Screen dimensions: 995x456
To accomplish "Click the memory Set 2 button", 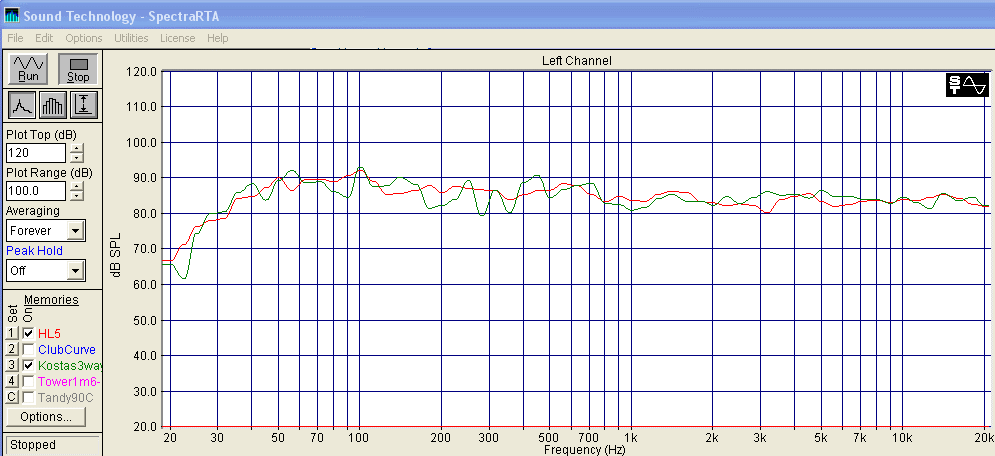I will point(11,349).
